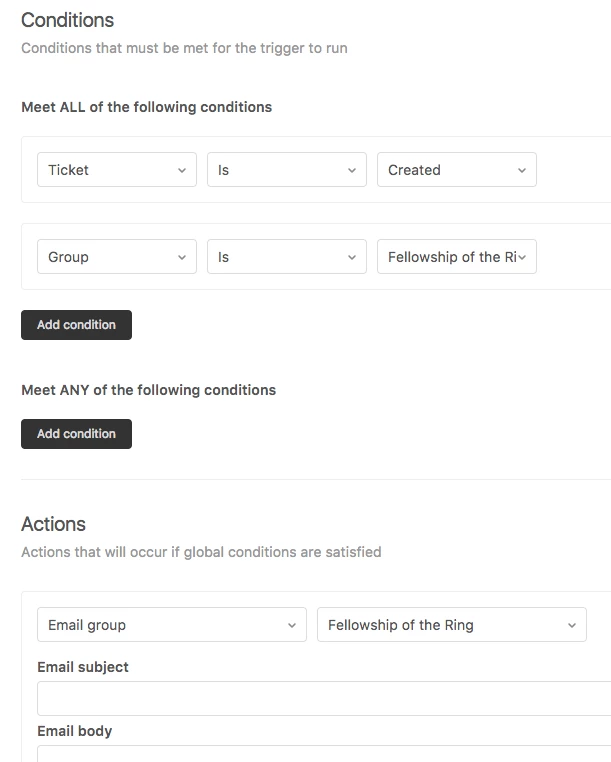Click the Email body label

click(74, 731)
